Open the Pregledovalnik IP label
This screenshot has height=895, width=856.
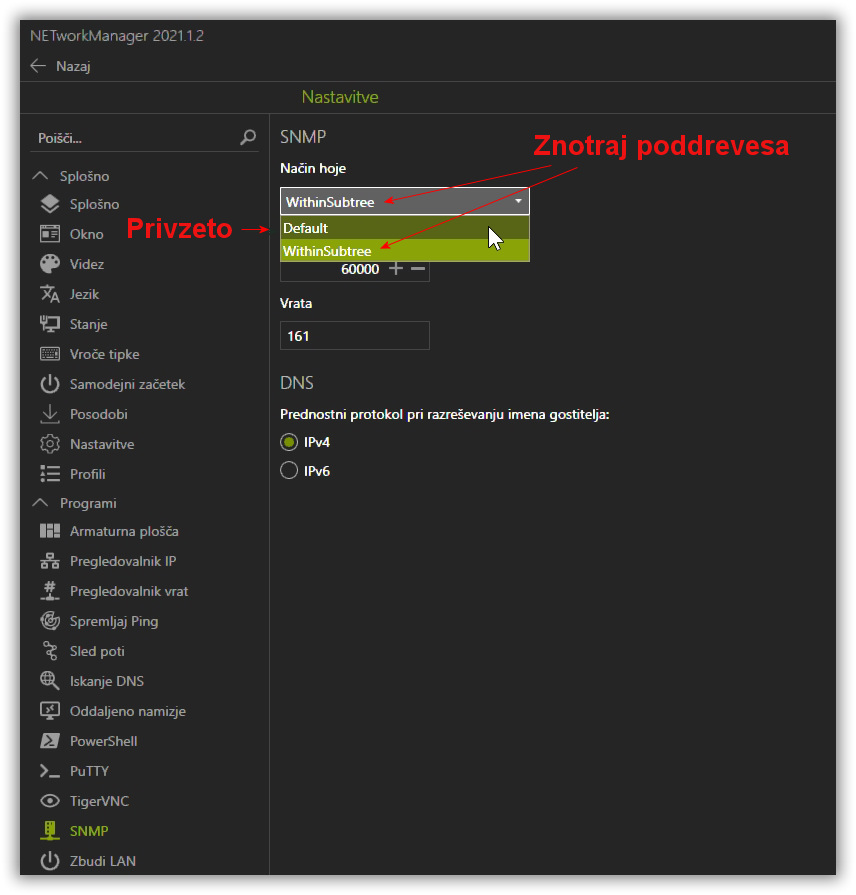123,562
